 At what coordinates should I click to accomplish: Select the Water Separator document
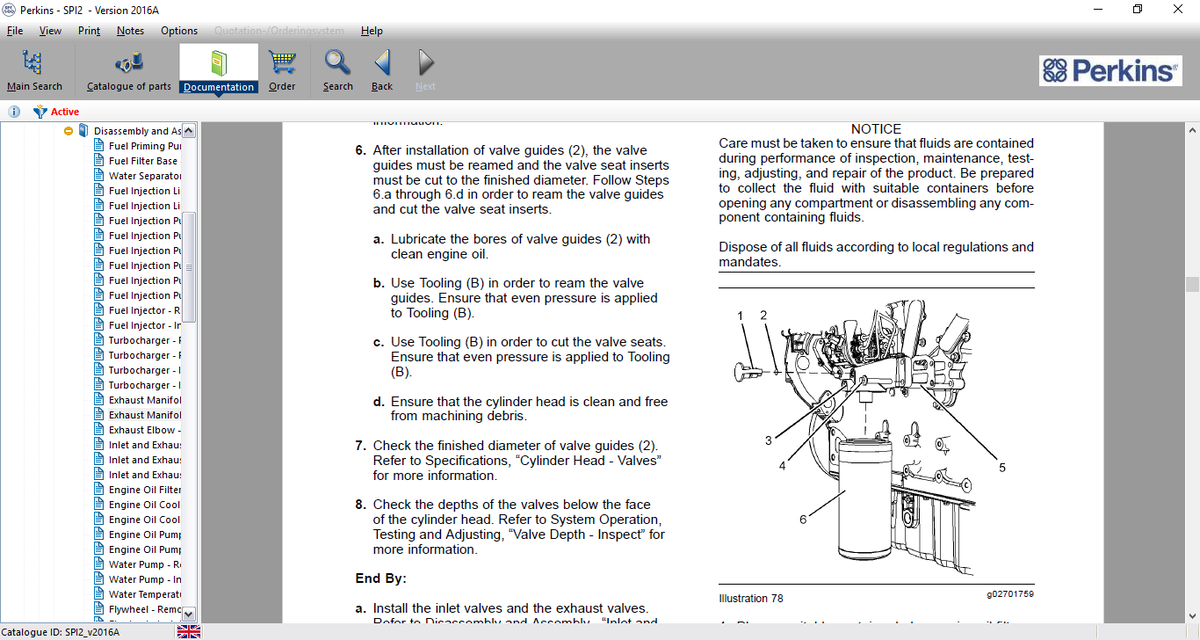(142, 176)
